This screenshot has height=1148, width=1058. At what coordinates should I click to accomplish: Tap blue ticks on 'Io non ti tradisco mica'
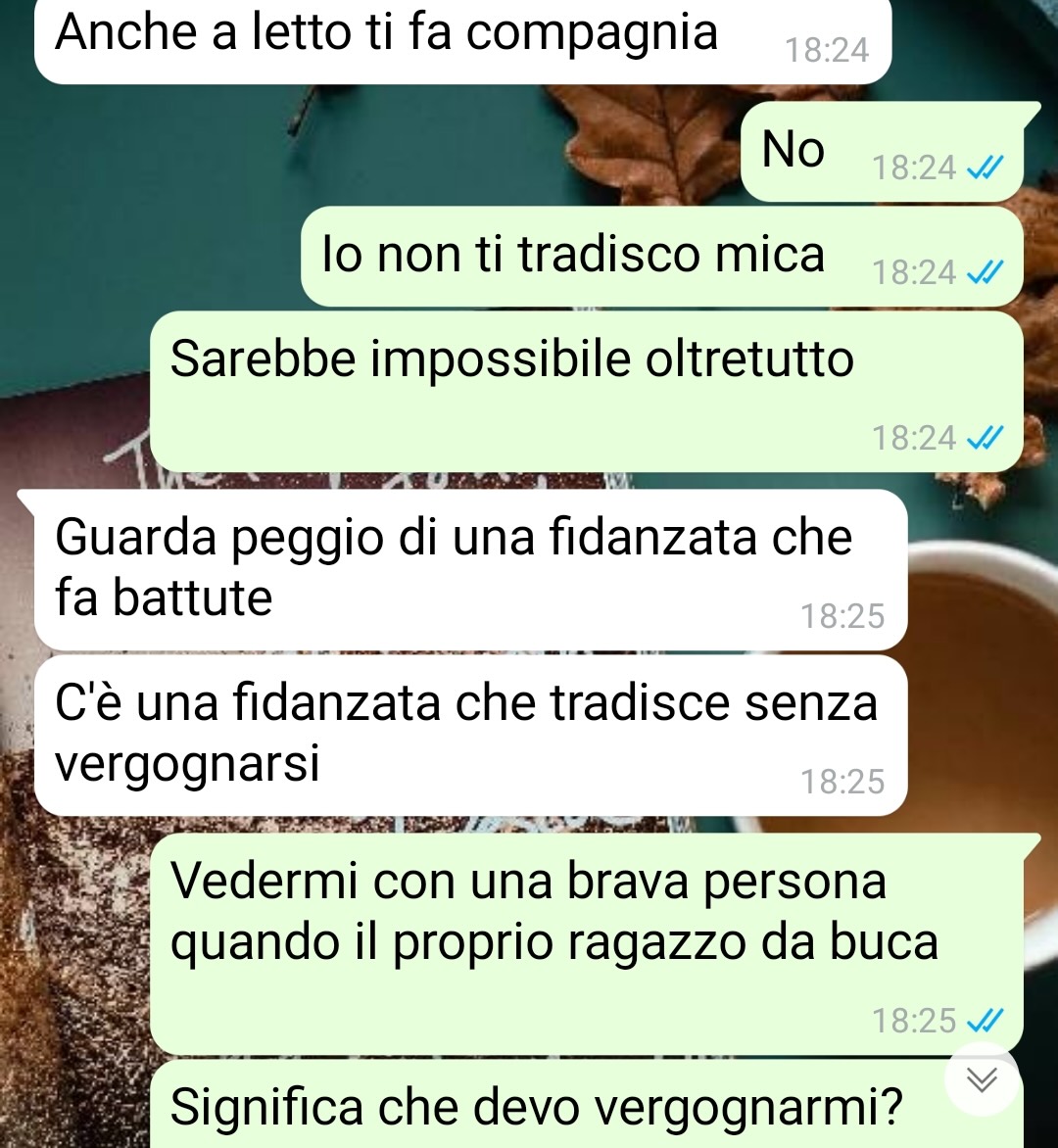click(985, 273)
